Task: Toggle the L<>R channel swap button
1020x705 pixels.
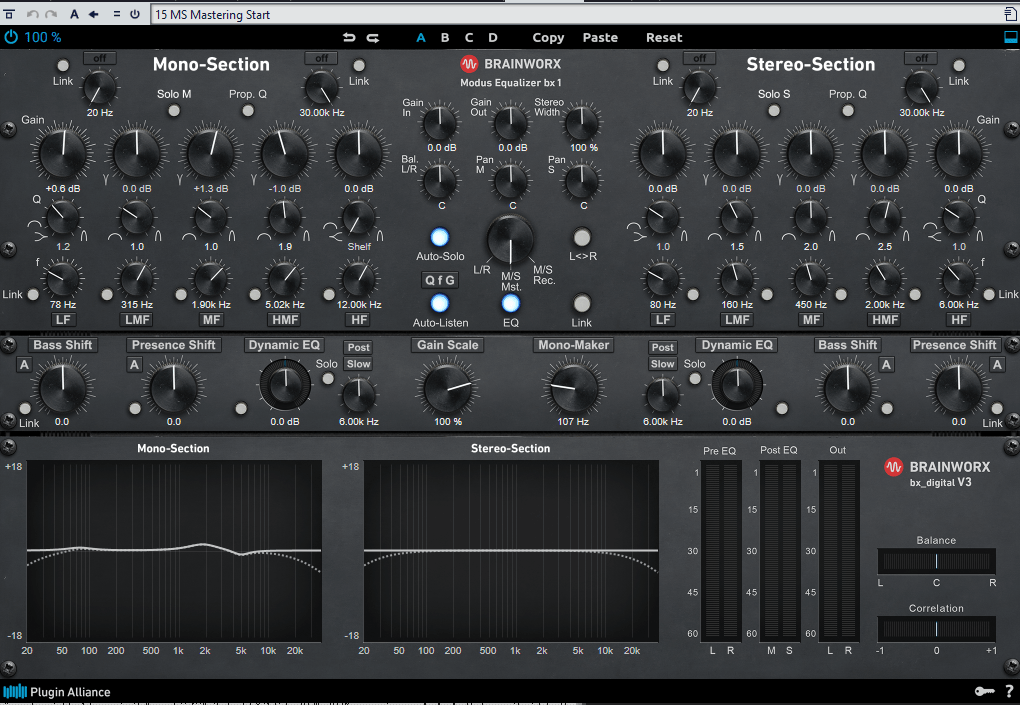Action: click(x=582, y=238)
